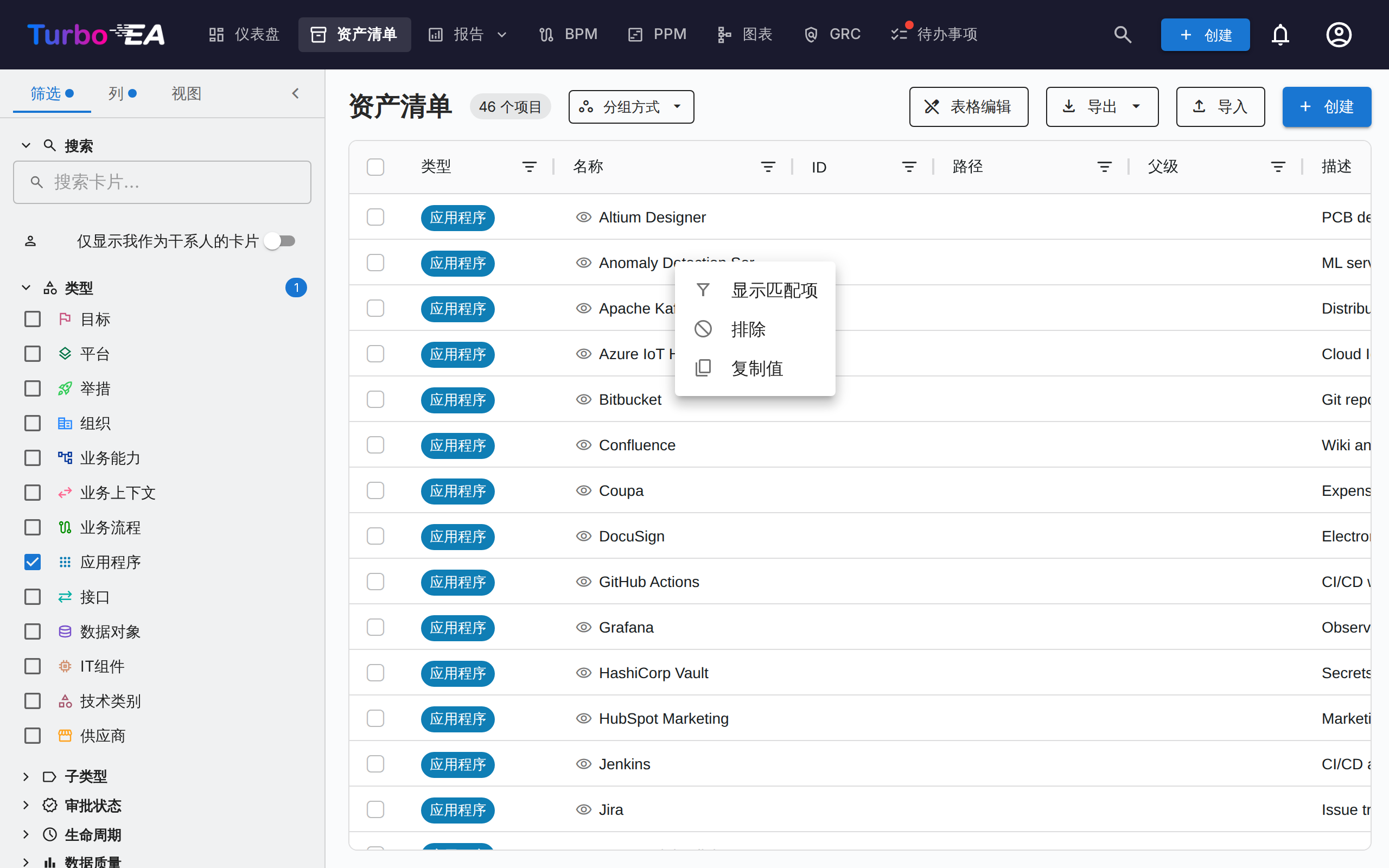
Task: Focus the 搜索卡片 search field
Action: pos(162,183)
